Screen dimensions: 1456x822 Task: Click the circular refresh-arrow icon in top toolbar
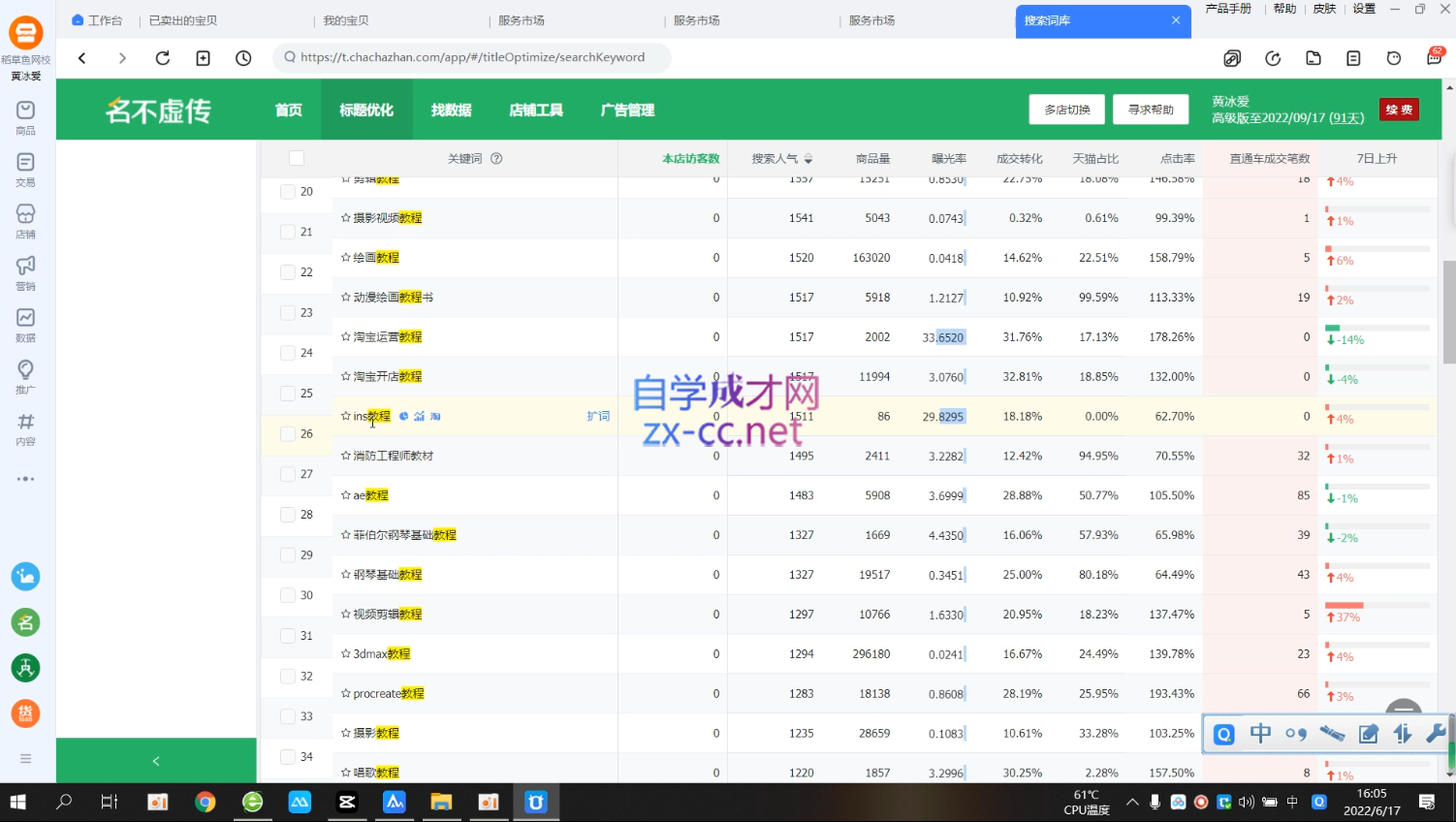pos(1273,58)
